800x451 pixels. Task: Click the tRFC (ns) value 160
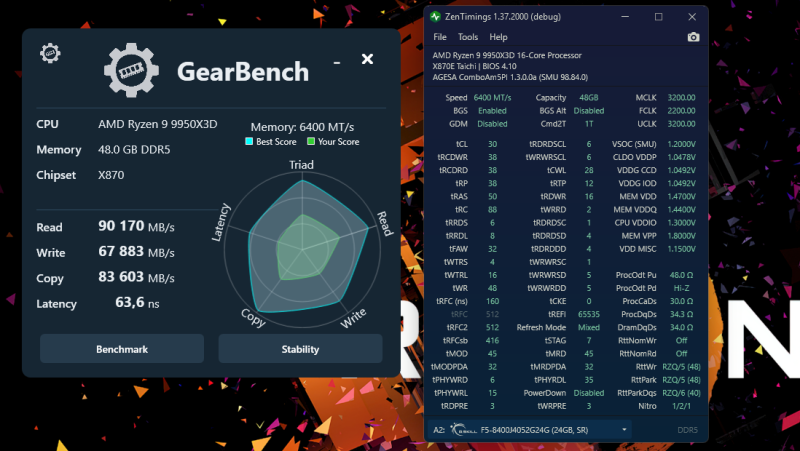click(x=492, y=301)
